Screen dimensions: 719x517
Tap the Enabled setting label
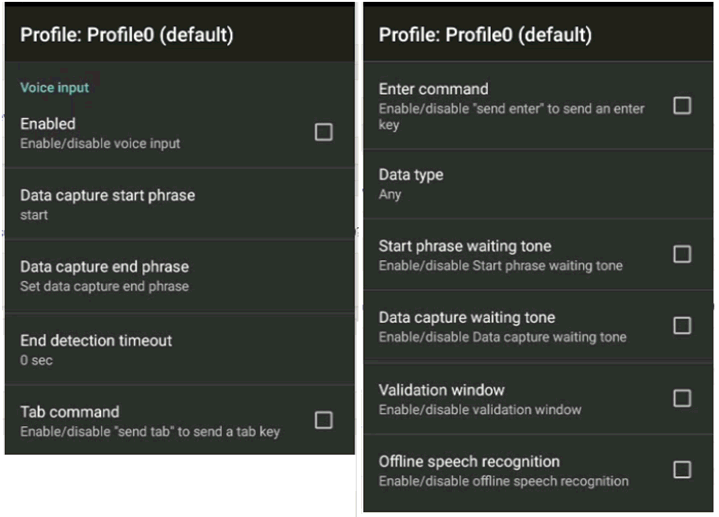click(x=48, y=123)
